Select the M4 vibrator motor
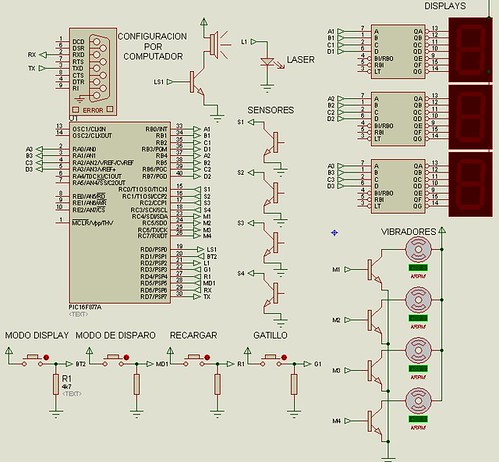The height and width of the screenshot is (462, 499). pyautogui.click(x=419, y=401)
